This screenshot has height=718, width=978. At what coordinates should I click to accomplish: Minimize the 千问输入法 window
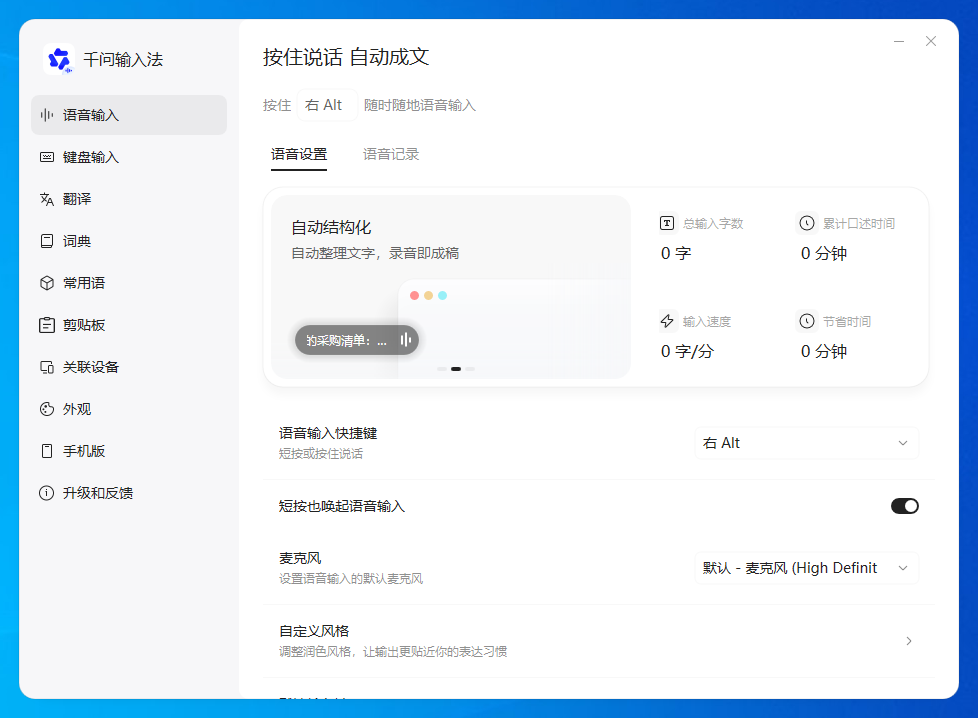coord(899,41)
